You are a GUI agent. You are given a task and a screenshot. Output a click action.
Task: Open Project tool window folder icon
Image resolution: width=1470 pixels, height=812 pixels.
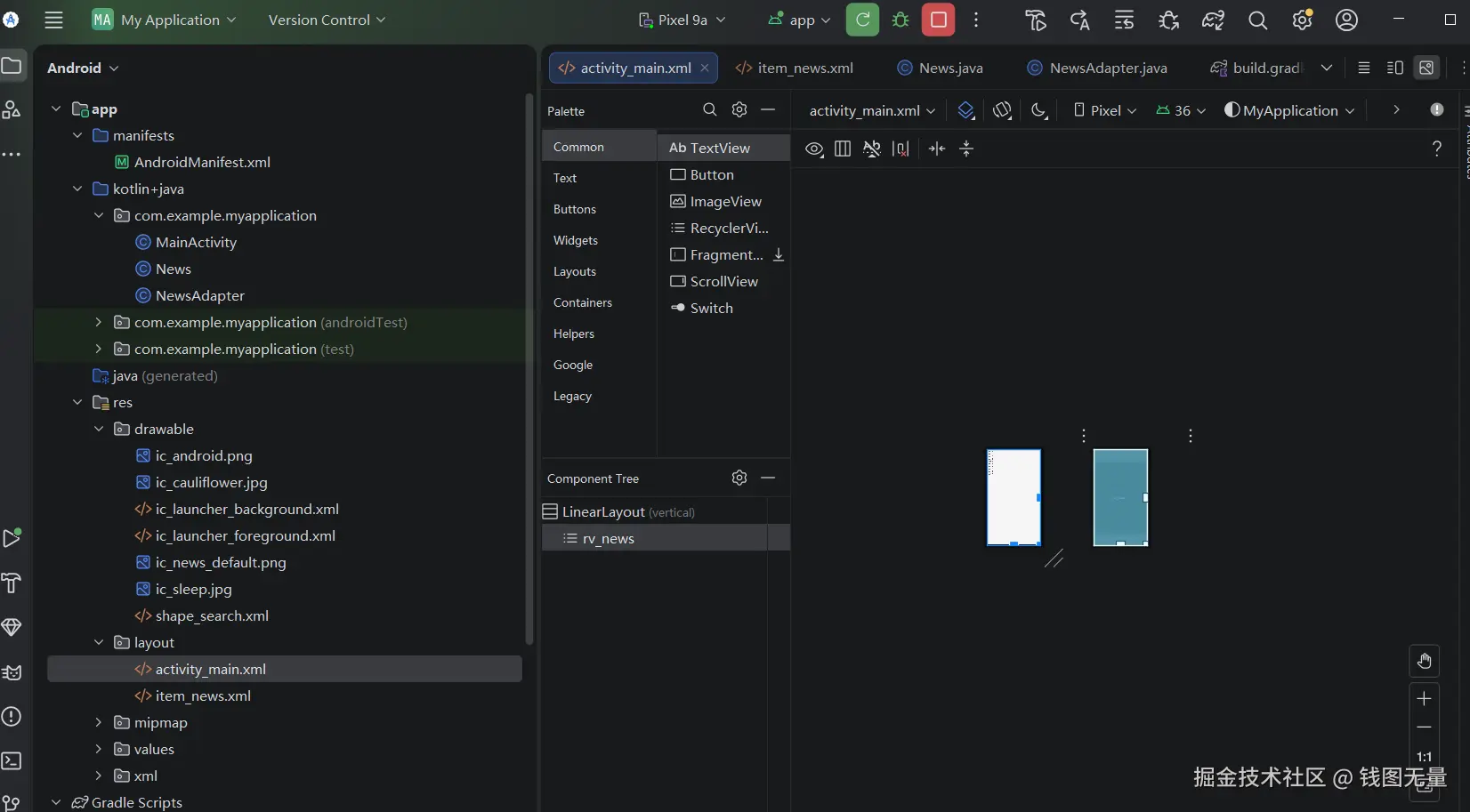pos(12,65)
